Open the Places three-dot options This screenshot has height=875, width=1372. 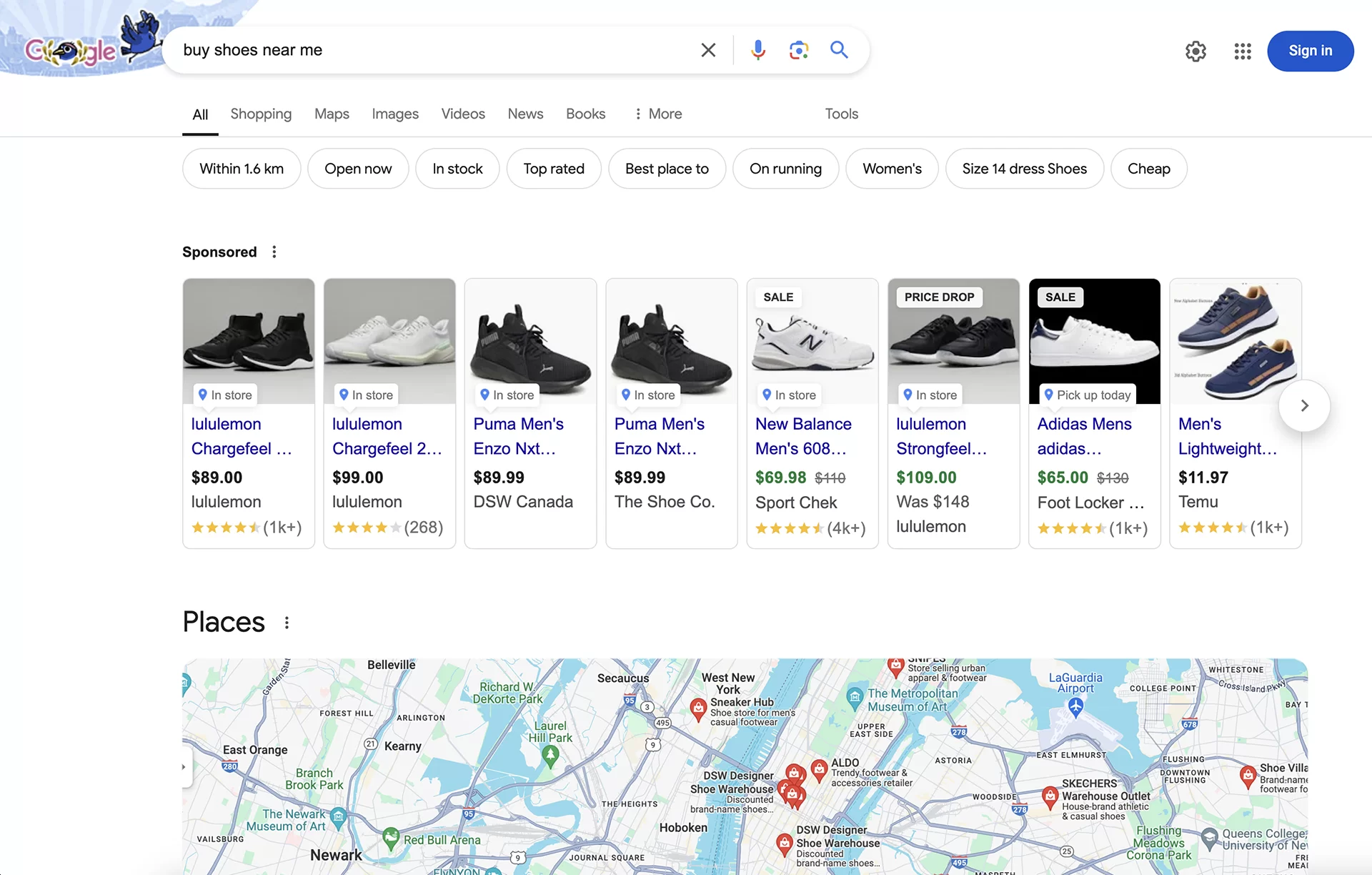point(287,623)
